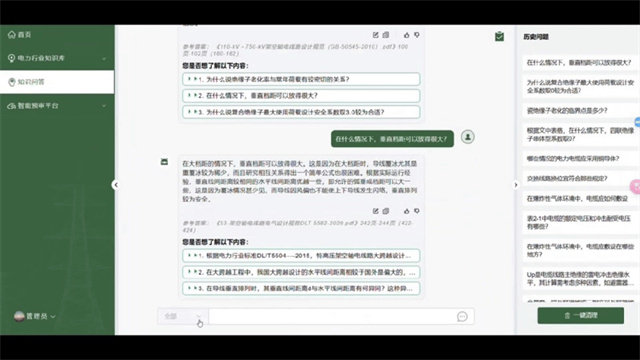Copy the second answer using the copy icon
This screenshot has height=360, width=640.
(386, 211)
